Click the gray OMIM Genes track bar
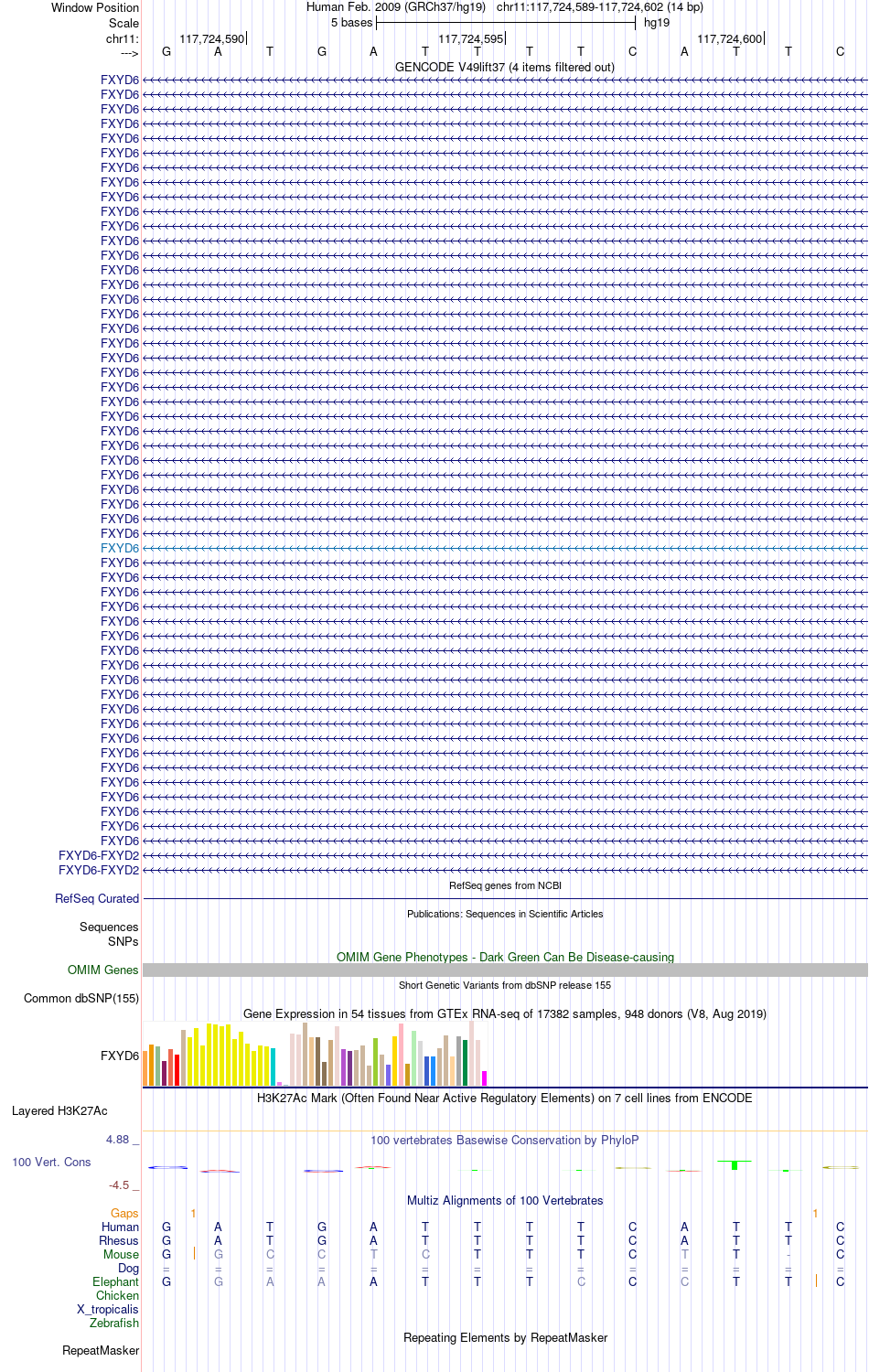The image size is (869, 1372). point(505,970)
